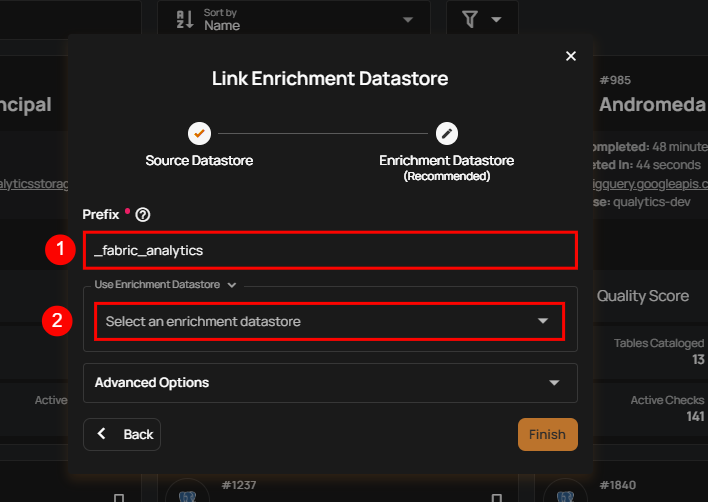Toggle the Use Enrichment Datastore chevron

[x=232, y=285]
